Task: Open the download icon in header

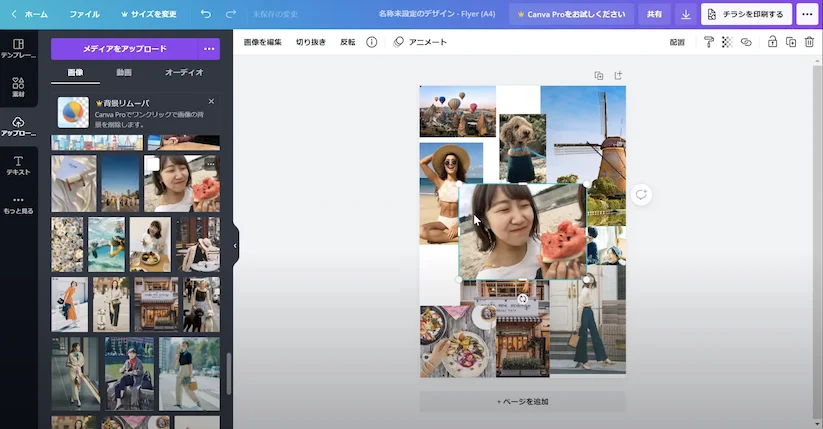Action: [685, 15]
